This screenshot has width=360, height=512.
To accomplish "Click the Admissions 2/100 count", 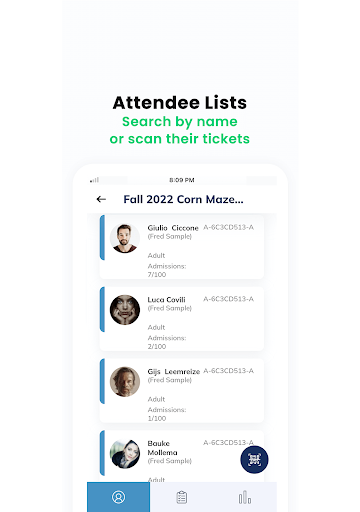I will coord(167,342).
